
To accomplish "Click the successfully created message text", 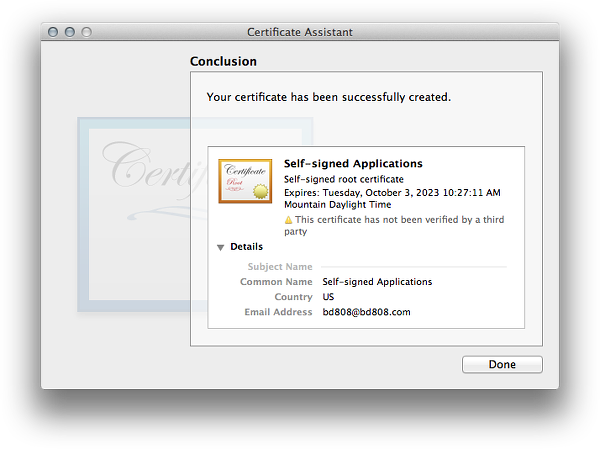I will (328, 97).
